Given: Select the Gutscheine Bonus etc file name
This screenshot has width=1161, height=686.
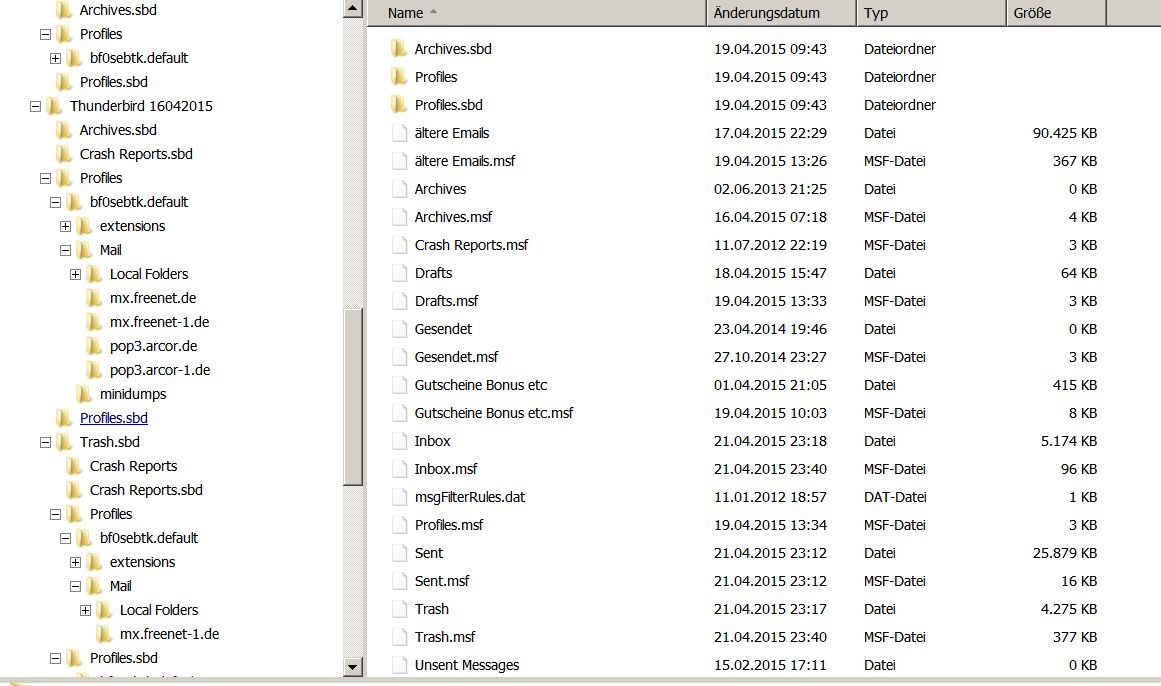Looking at the screenshot, I should pyautogui.click(x=481, y=385).
